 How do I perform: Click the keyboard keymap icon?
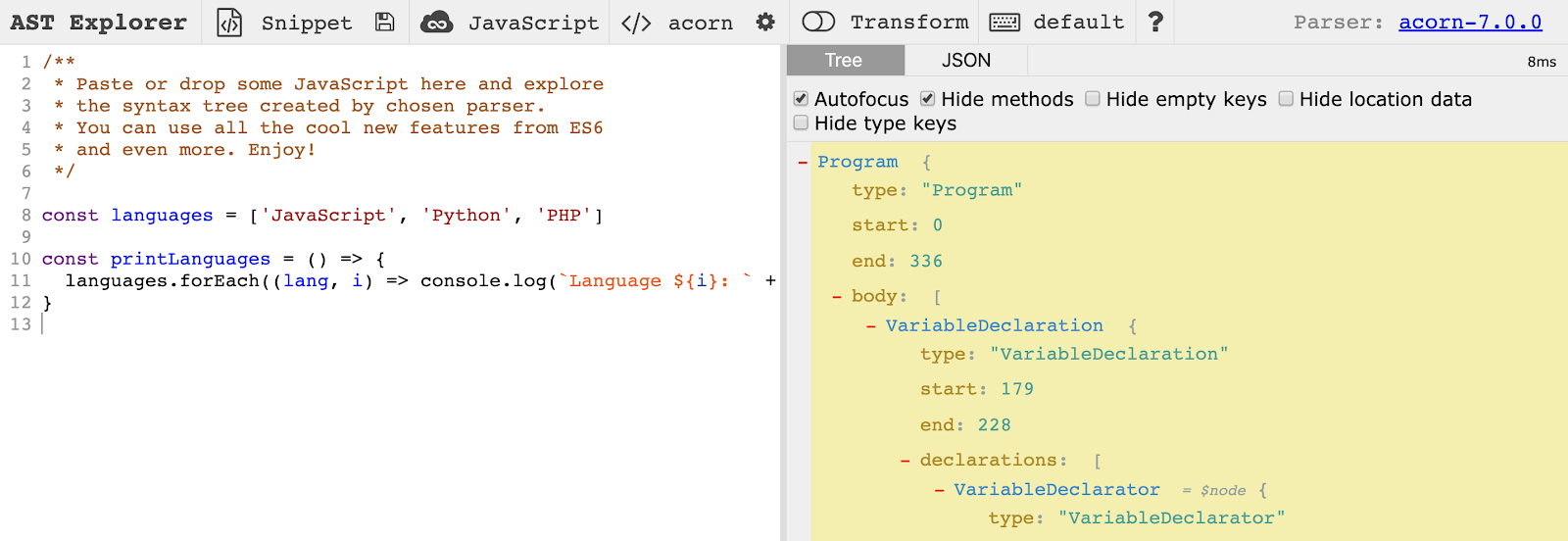click(1004, 22)
